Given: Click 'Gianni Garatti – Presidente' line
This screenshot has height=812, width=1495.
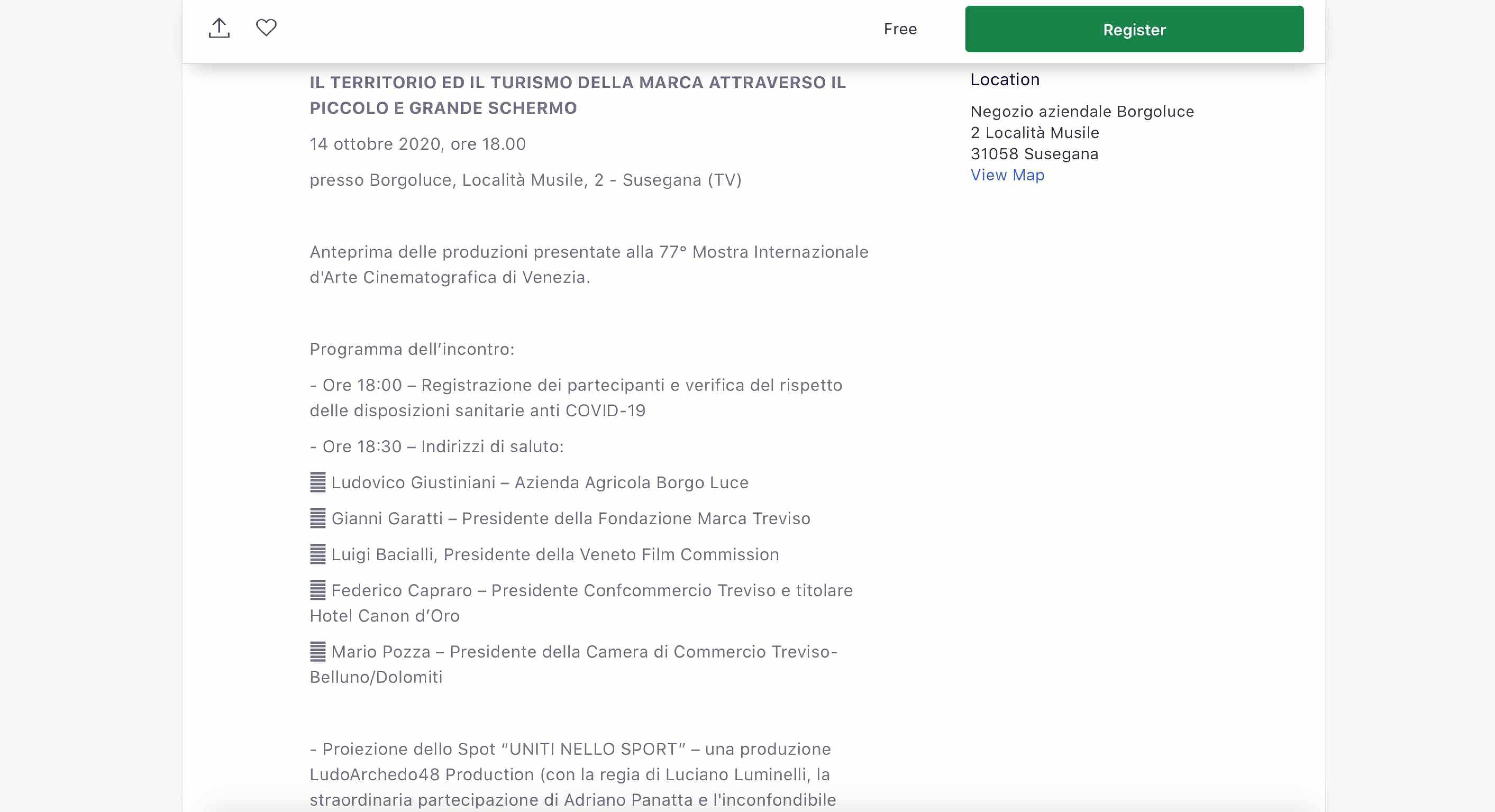Looking at the screenshot, I should pos(560,518).
